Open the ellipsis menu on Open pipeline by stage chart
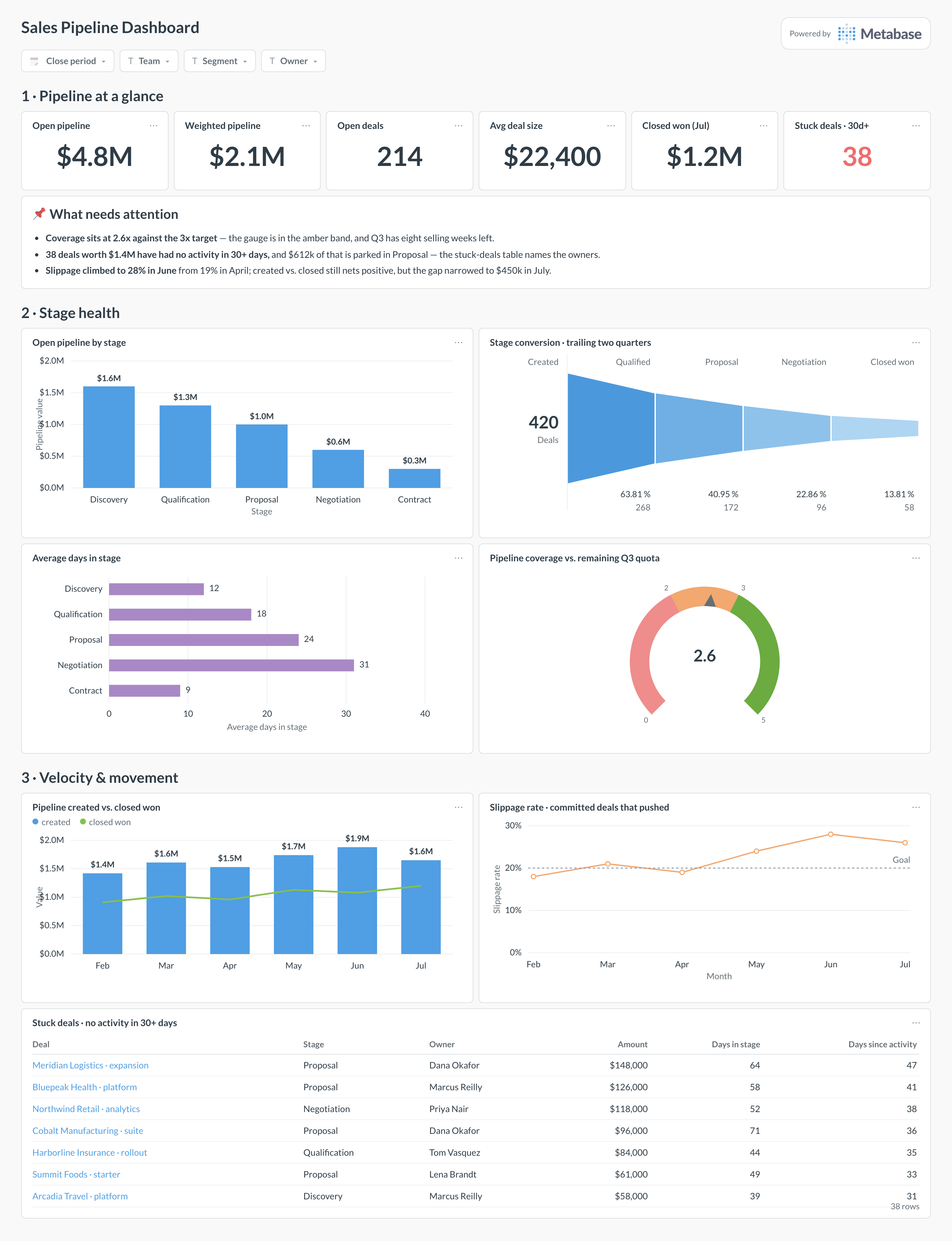Screen dimensions: 952x1241 pos(458,343)
